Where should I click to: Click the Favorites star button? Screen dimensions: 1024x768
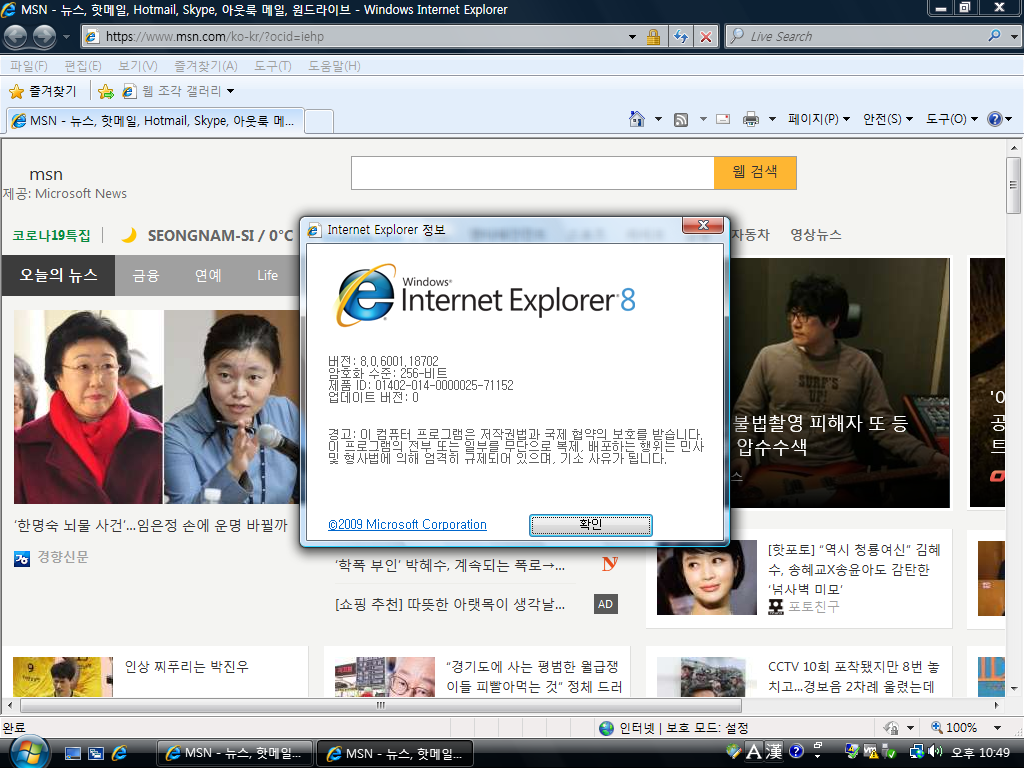coord(43,91)
